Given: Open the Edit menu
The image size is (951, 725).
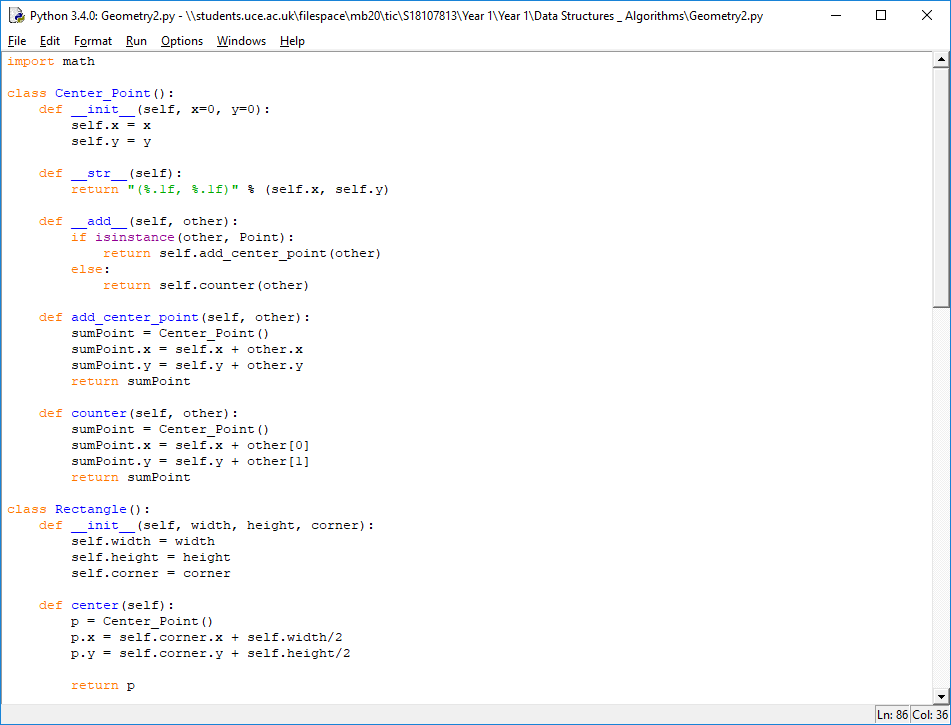Looking at the screenshot, I should pyautogui.click(x=50, y=41).
